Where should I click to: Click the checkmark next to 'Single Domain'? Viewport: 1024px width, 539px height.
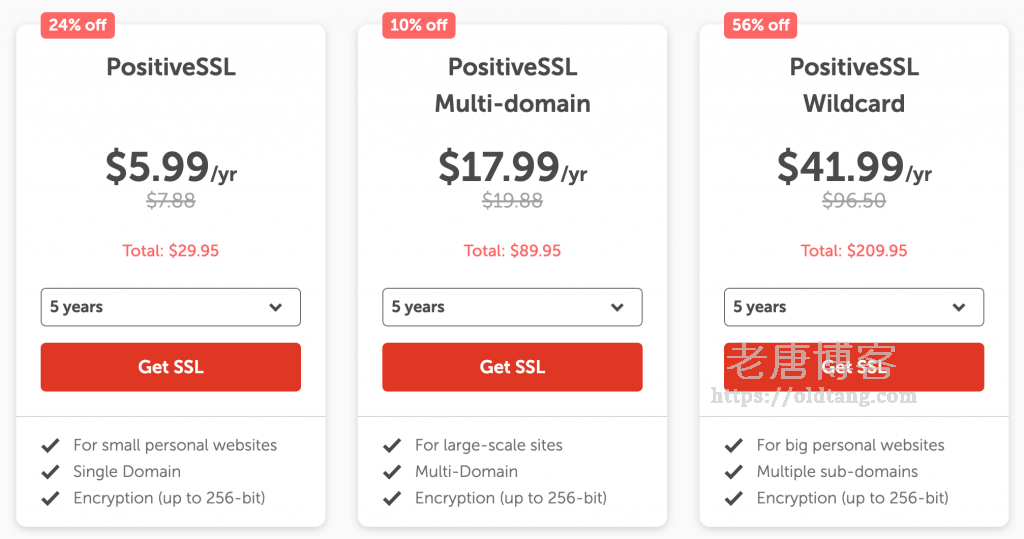50,471
